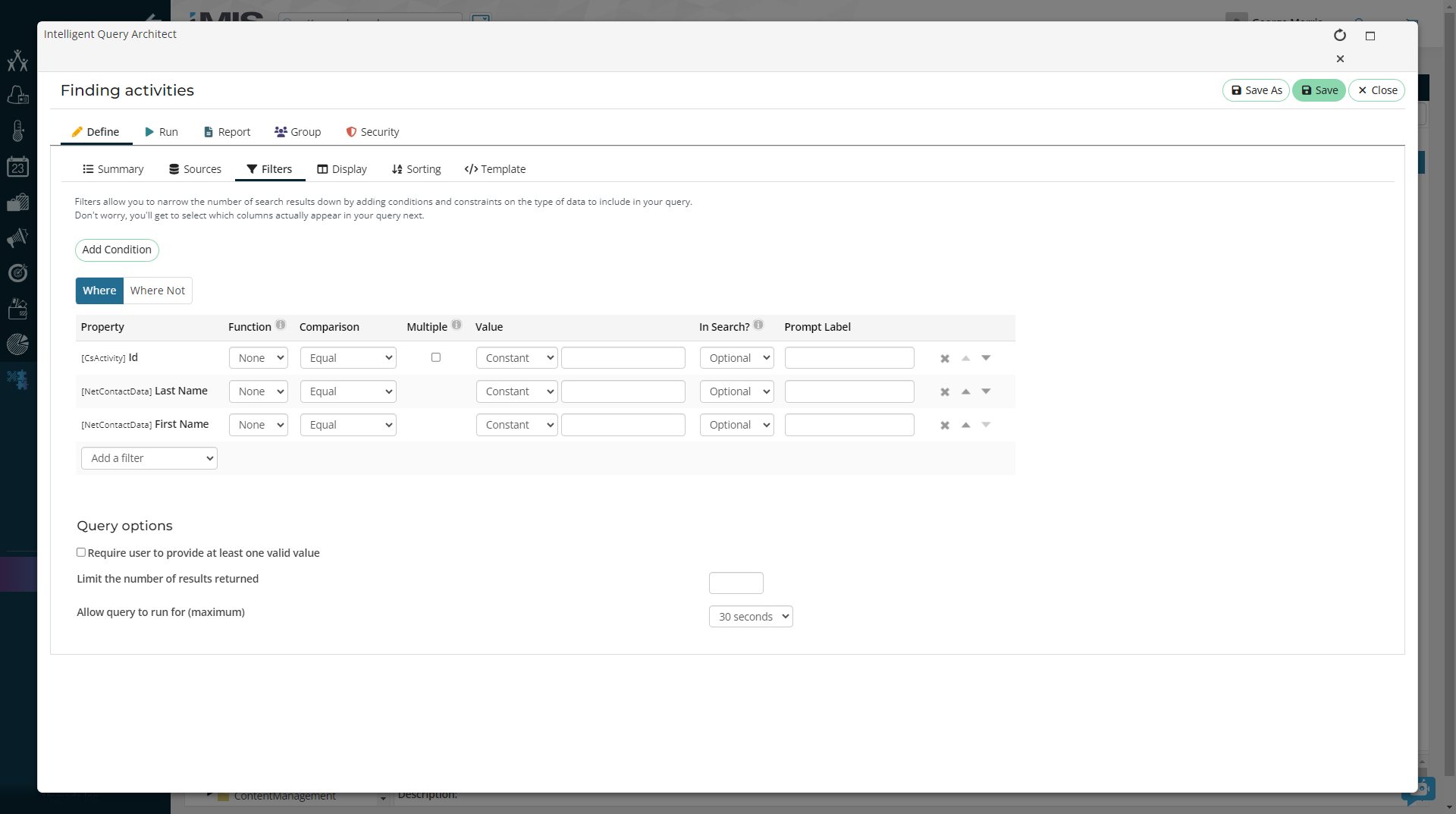Check Require user to provide valid value

tap(81, 552)
